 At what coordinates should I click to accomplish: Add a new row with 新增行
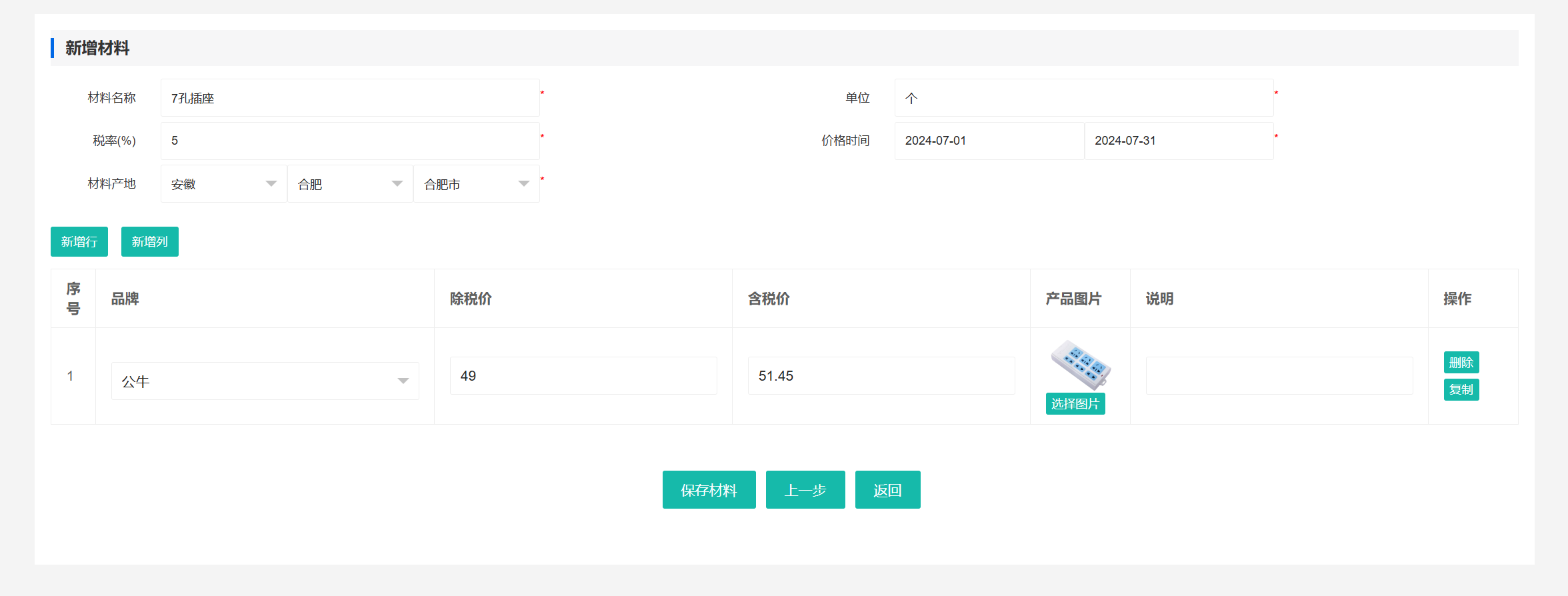click(x=79, y=241)
